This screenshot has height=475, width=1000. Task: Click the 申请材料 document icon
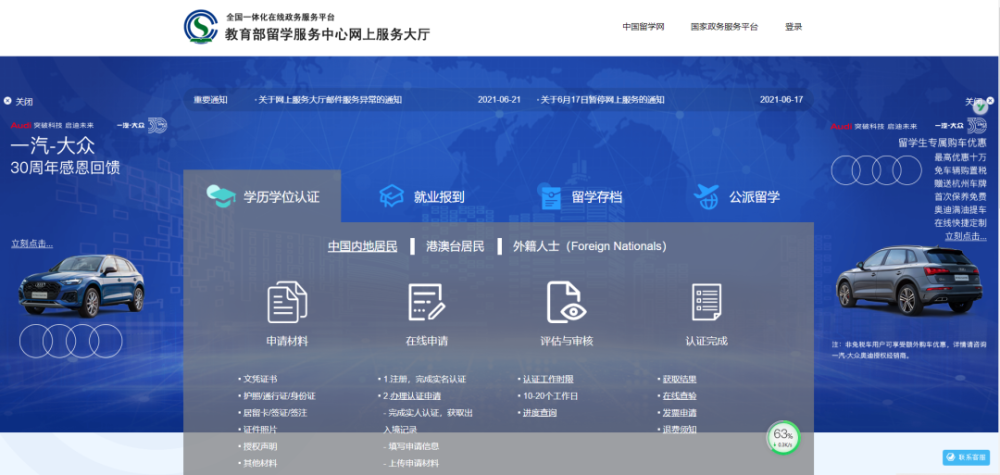click(287, 301)
